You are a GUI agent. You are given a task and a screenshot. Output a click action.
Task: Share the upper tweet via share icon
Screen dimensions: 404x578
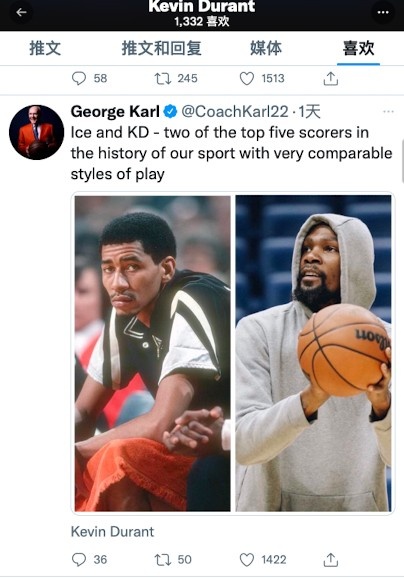pos(331,79)
